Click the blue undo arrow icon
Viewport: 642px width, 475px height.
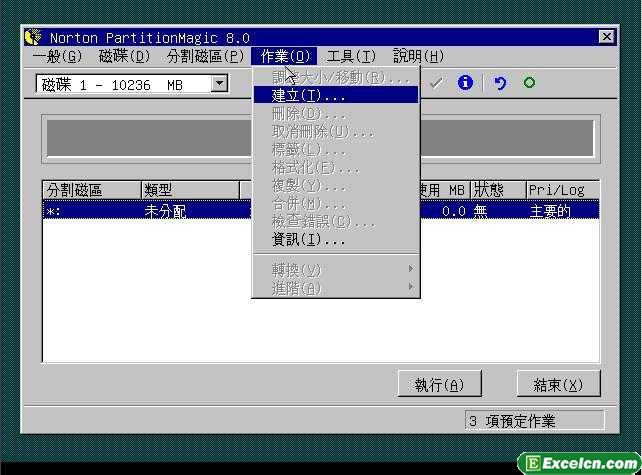(x=500, y=84)
